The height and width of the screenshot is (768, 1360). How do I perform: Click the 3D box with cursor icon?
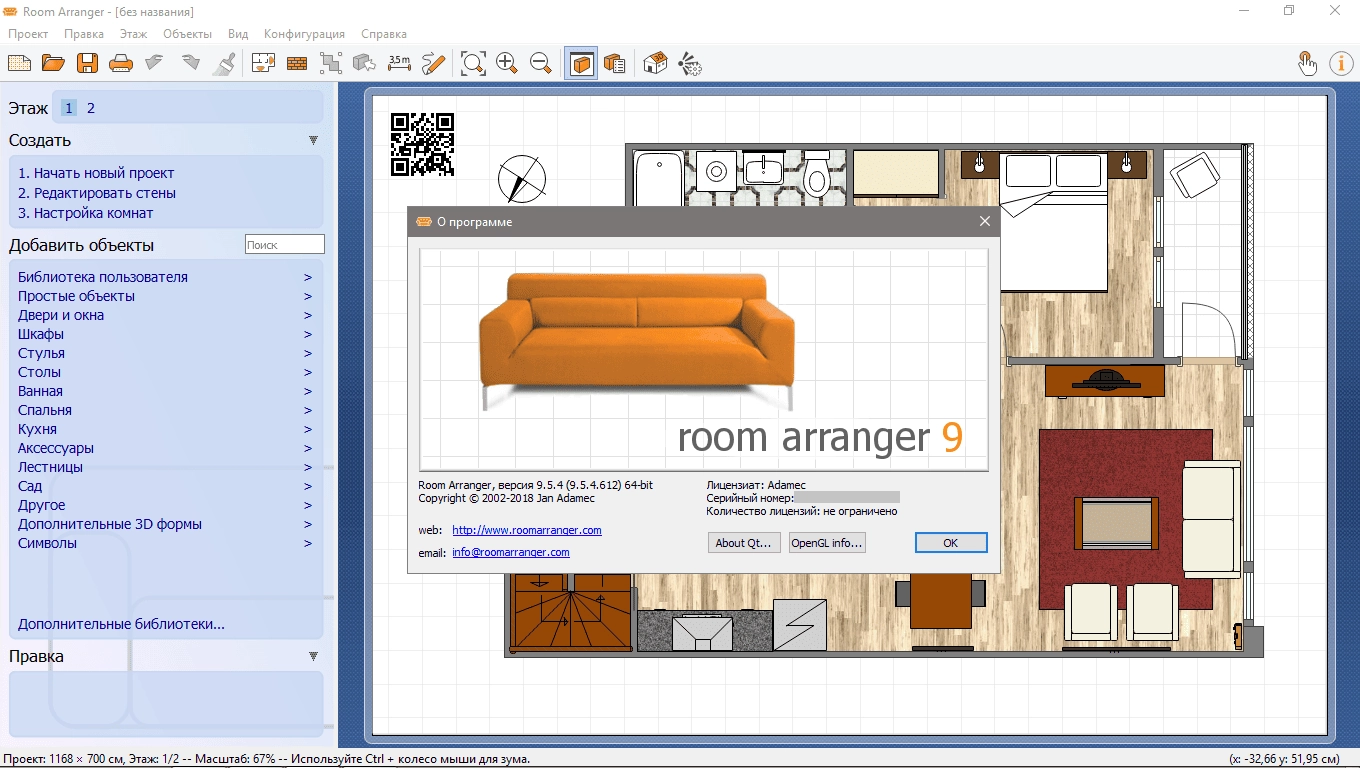[x=365, y=63]
